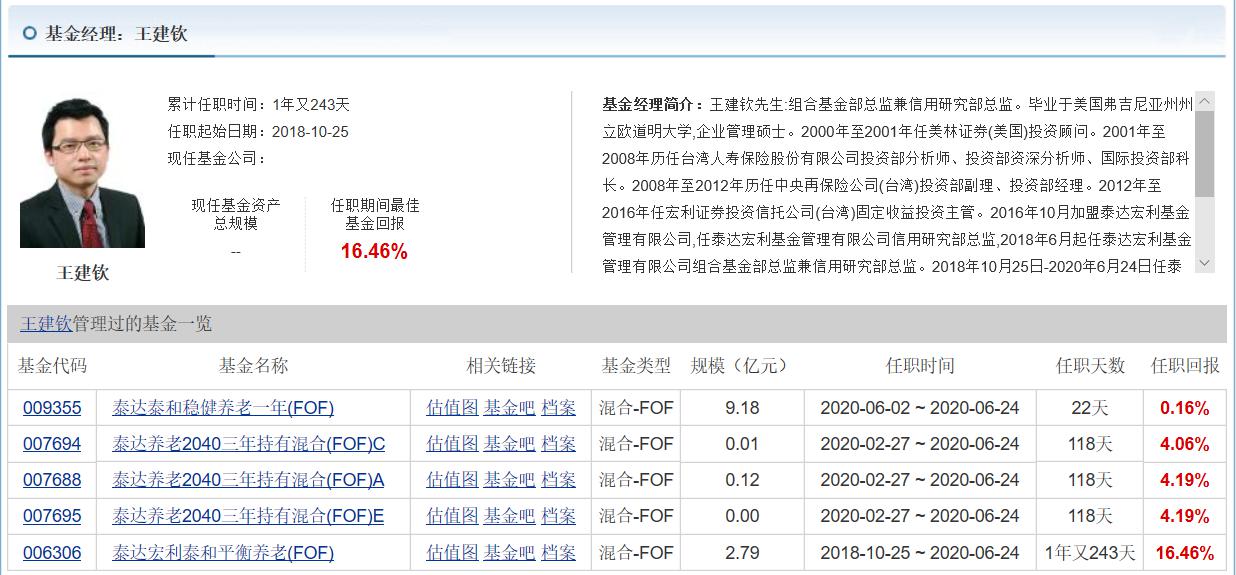Image resolution: width=1236 pixels, height=575 pixels.
Task: Open 档案 for fund 007695
Action: [x=559, y=516]
